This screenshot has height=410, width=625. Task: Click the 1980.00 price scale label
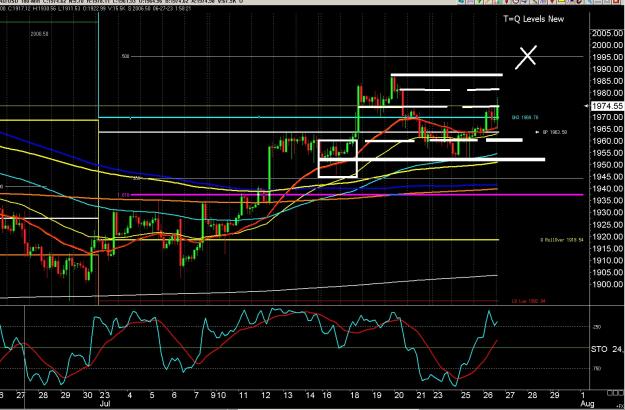(607, 93)
